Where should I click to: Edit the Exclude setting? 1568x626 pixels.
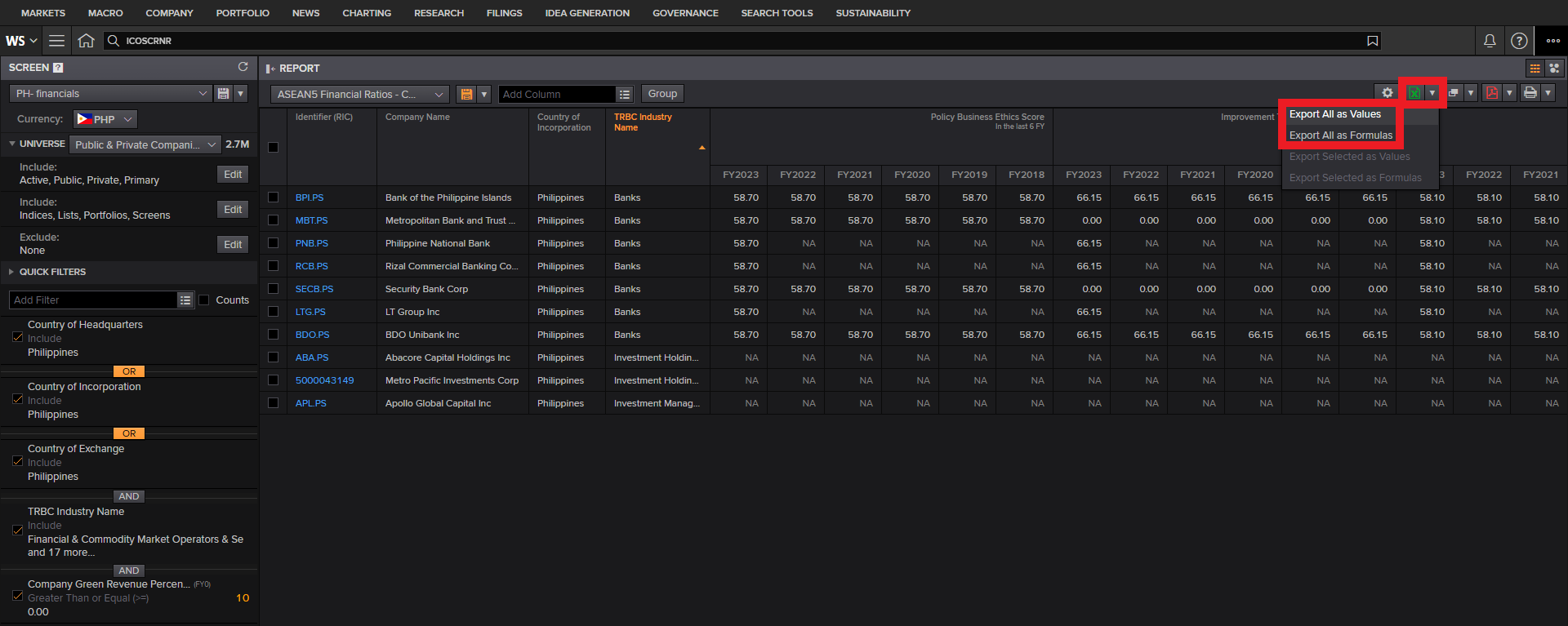pyautogui.click(x=233, y=245)
